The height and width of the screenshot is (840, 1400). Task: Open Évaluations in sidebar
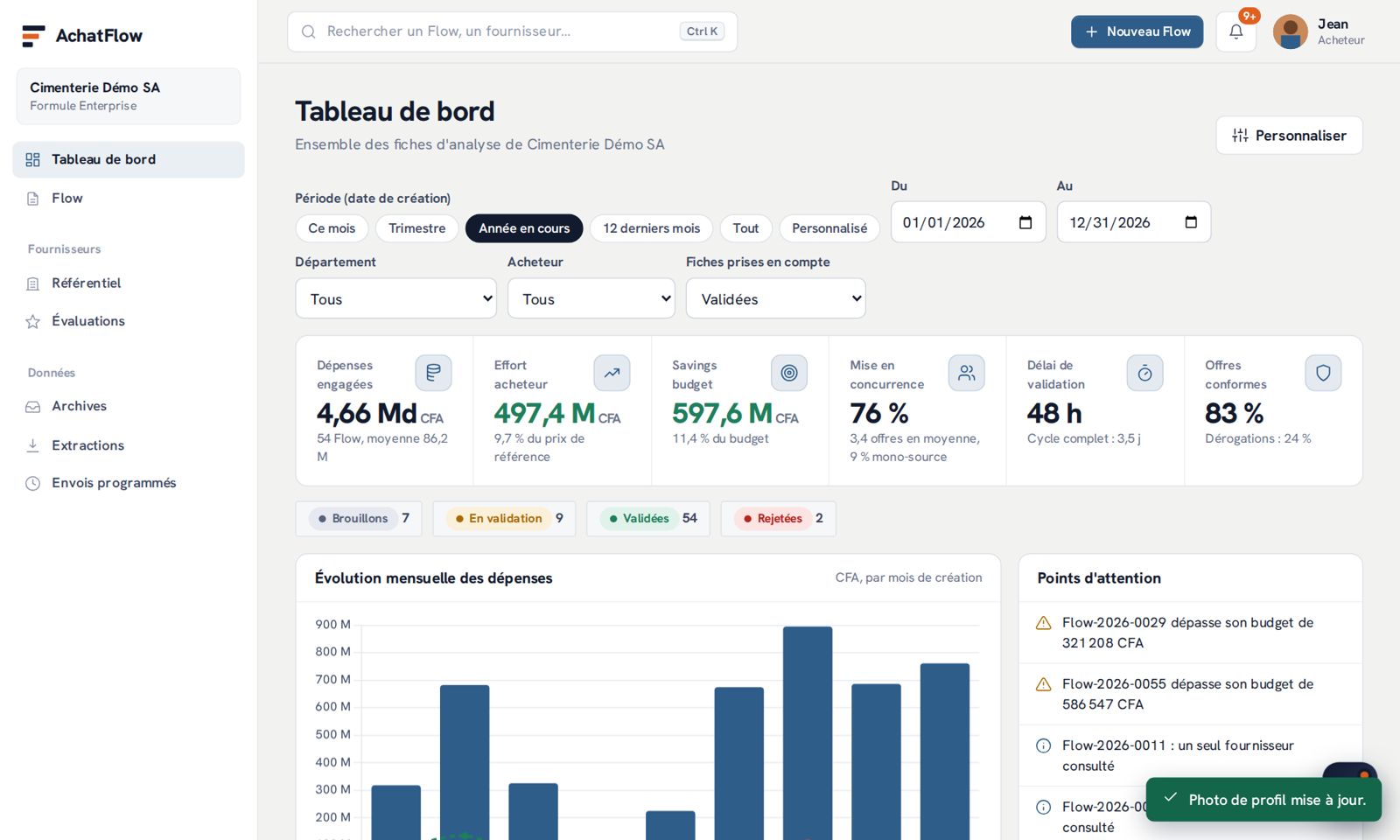[x=129, y=321]
